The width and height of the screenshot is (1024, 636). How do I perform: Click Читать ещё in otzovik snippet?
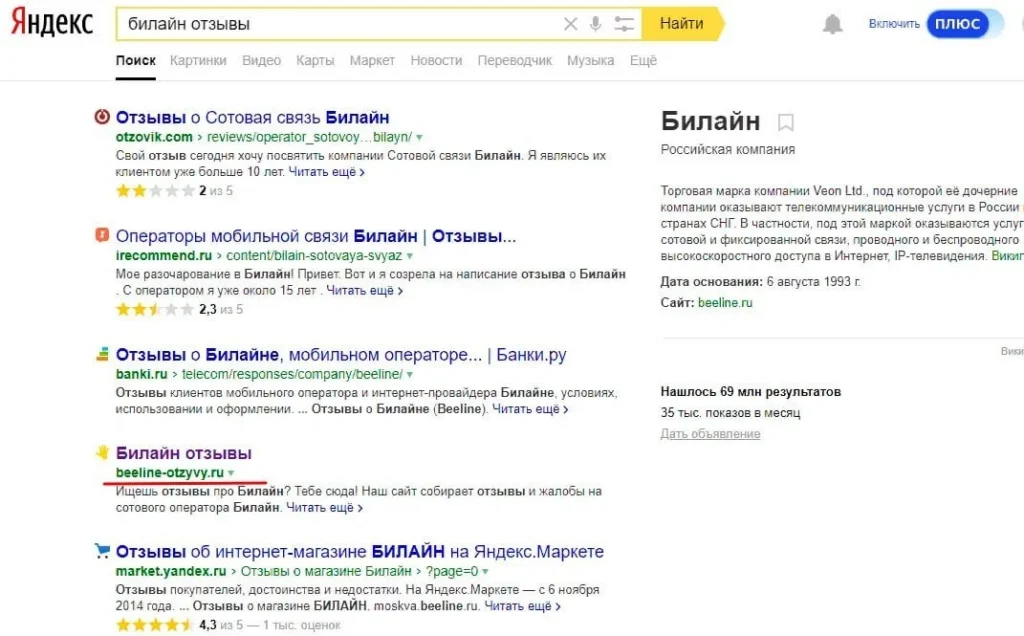327,172
